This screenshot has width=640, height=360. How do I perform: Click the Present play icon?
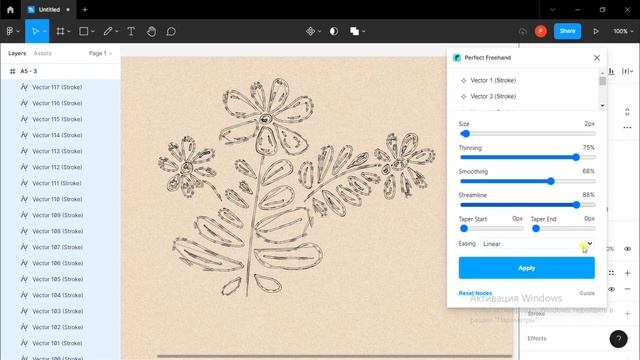pos(596,31)
